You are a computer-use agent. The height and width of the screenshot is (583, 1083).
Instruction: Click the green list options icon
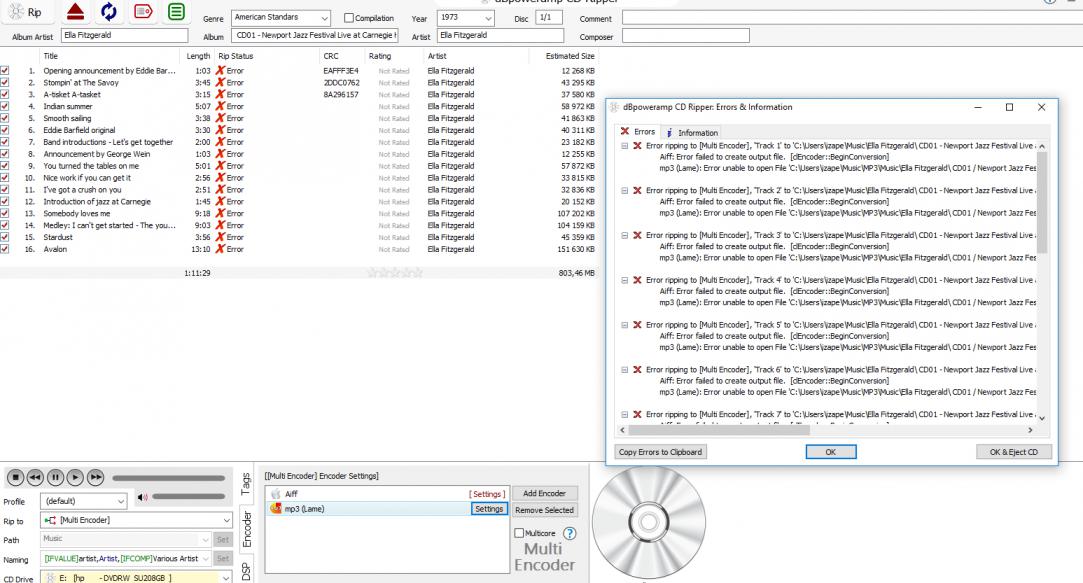[176, 12]
